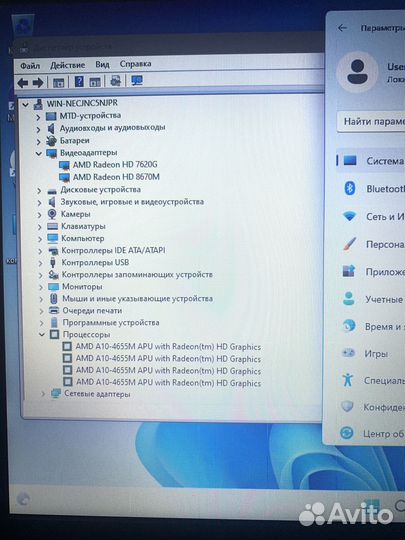The image size is (405, 540).
Task: Click the blue Help question-mark toolbar icon
Action: [x=79, y=82]
